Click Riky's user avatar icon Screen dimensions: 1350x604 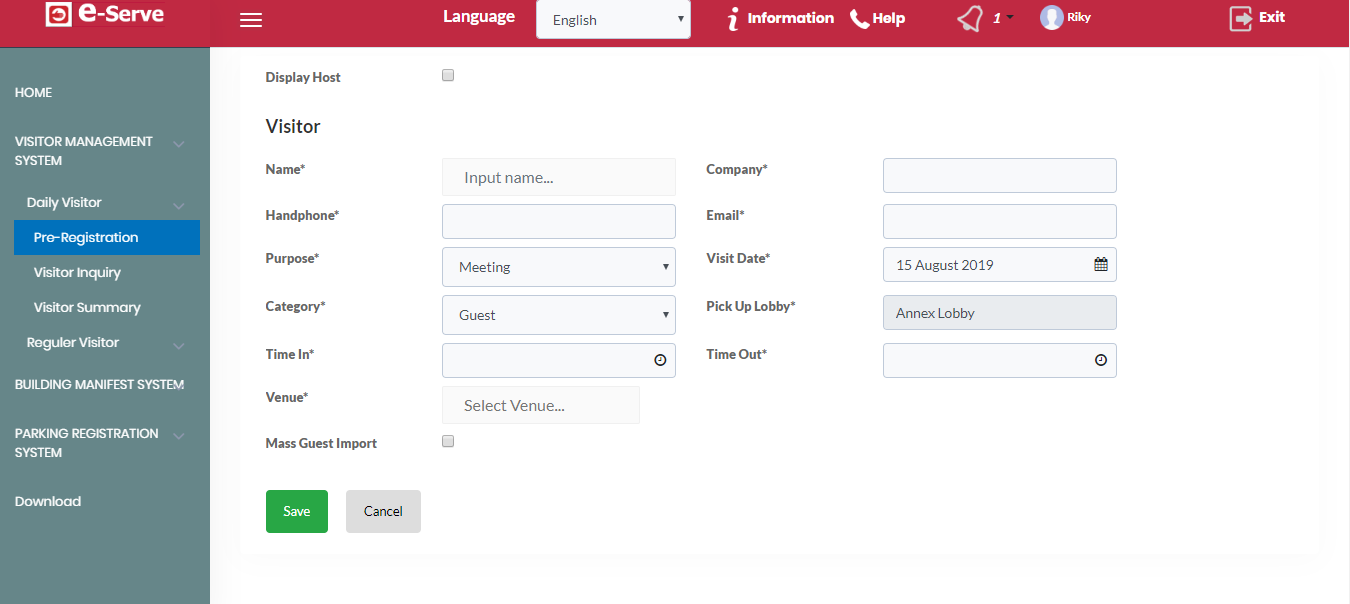tap(1051, 18)
